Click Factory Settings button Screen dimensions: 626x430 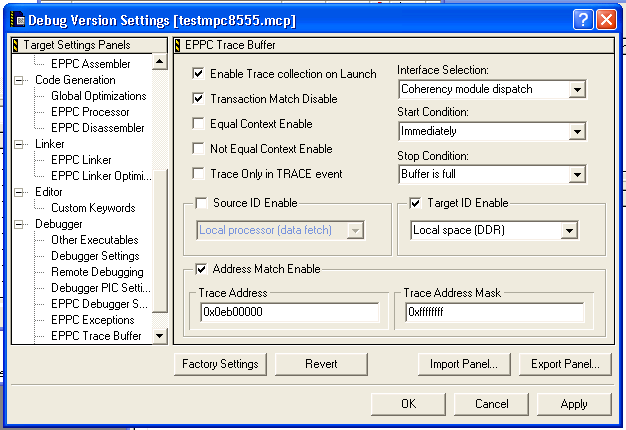tap(220, 364)
